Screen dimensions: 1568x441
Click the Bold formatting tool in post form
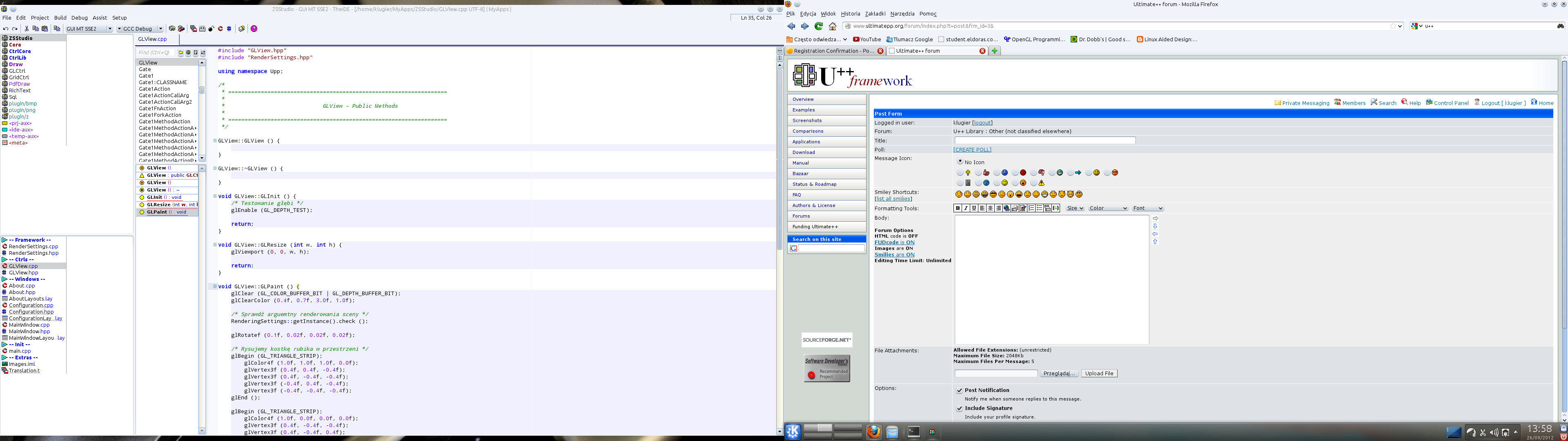(958, 208)
